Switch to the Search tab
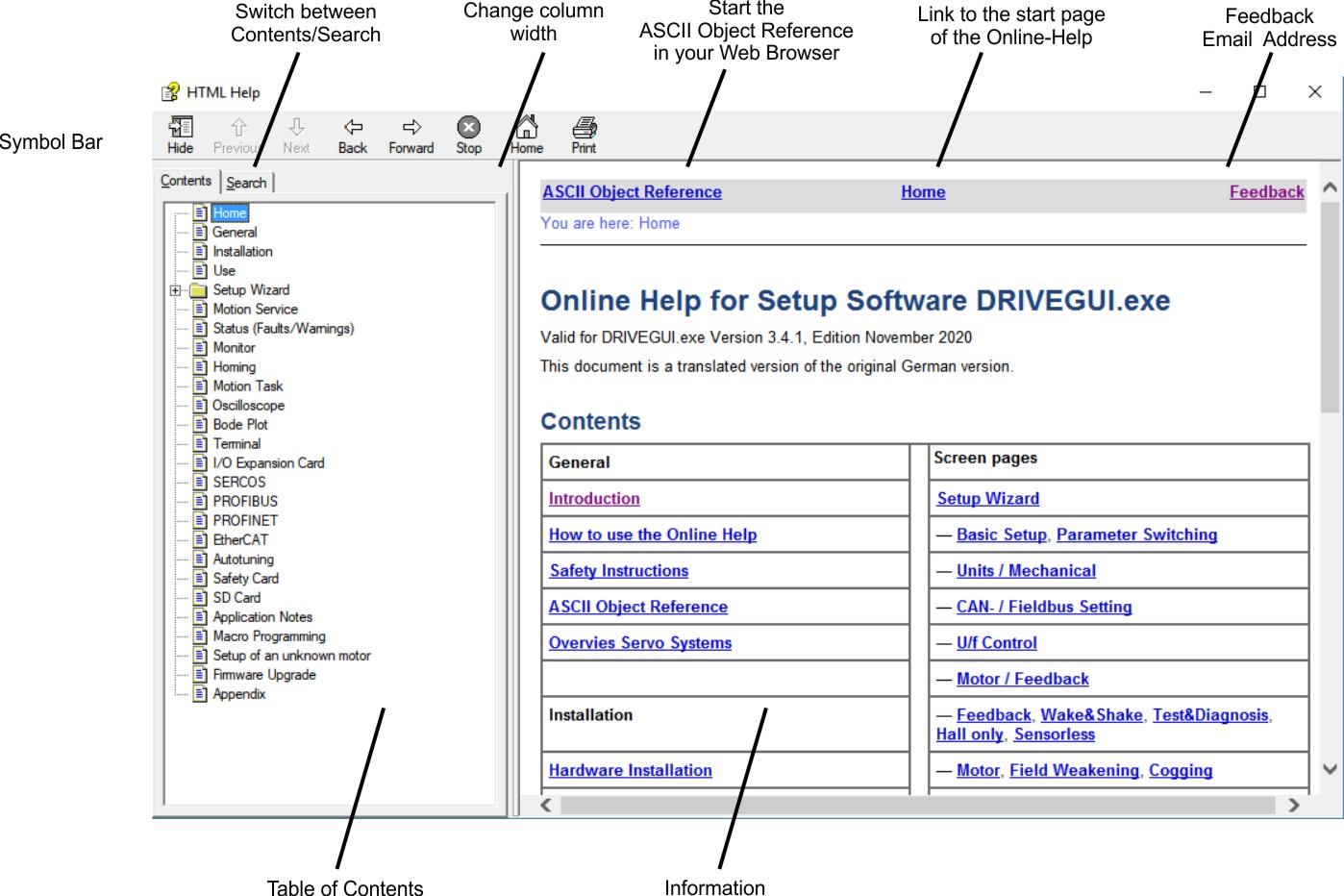The width and height of the screenshot is (1344, 896). pos(247,183)
